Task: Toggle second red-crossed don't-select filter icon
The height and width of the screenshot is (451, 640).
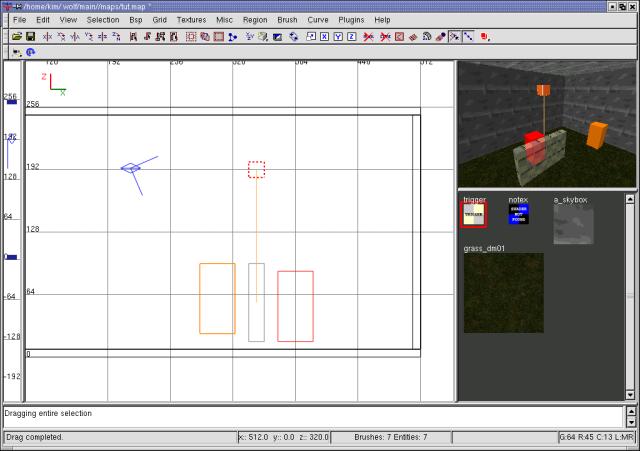Action: click(385, 37)
